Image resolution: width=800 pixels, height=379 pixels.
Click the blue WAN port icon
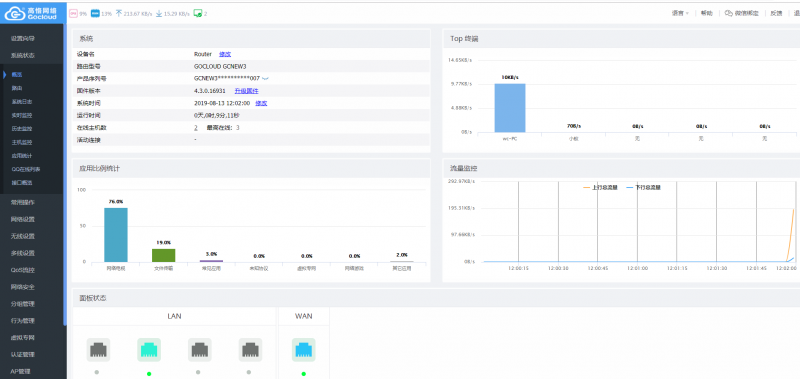tap(304, 350)
